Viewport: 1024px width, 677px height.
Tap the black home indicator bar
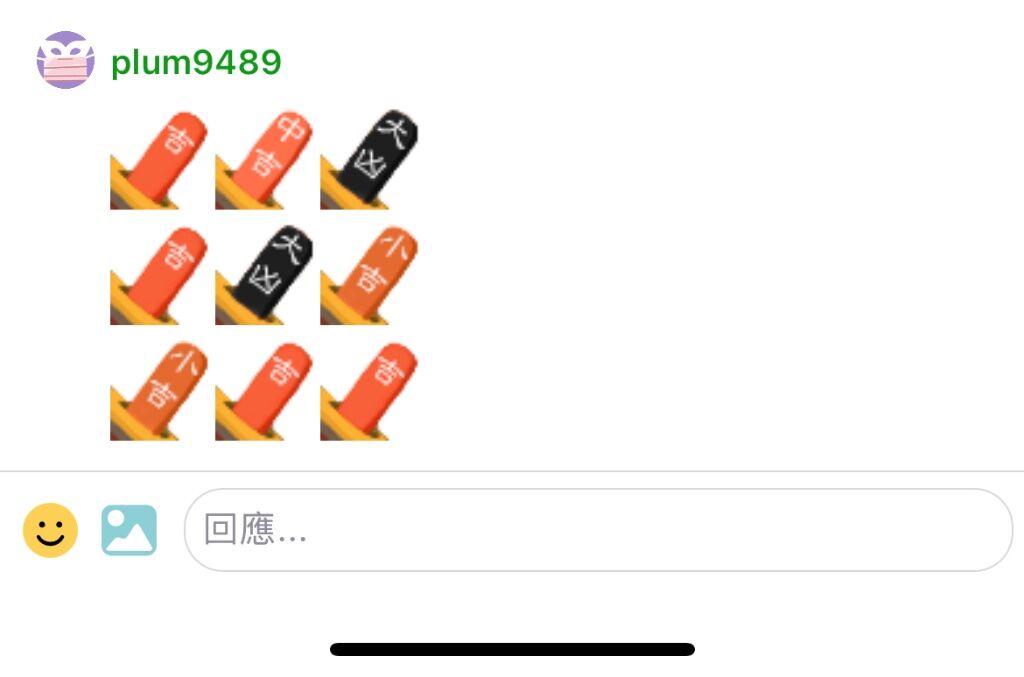(513, 649)
